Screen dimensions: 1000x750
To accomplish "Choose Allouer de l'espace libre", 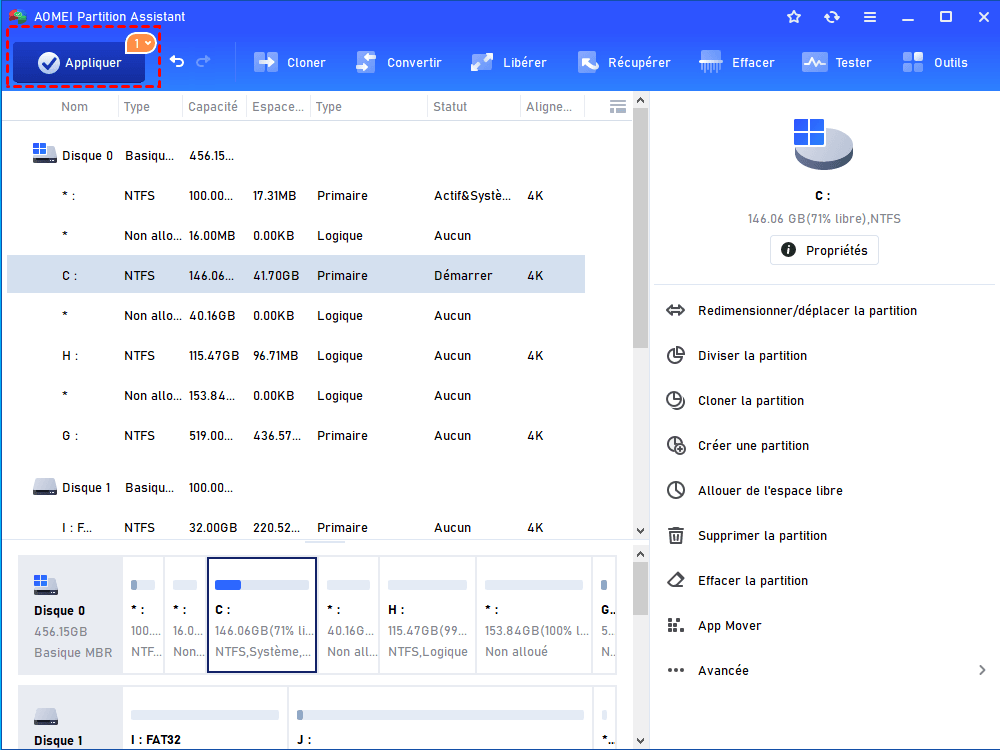I will pyautogui.click(x=770, y=490).
